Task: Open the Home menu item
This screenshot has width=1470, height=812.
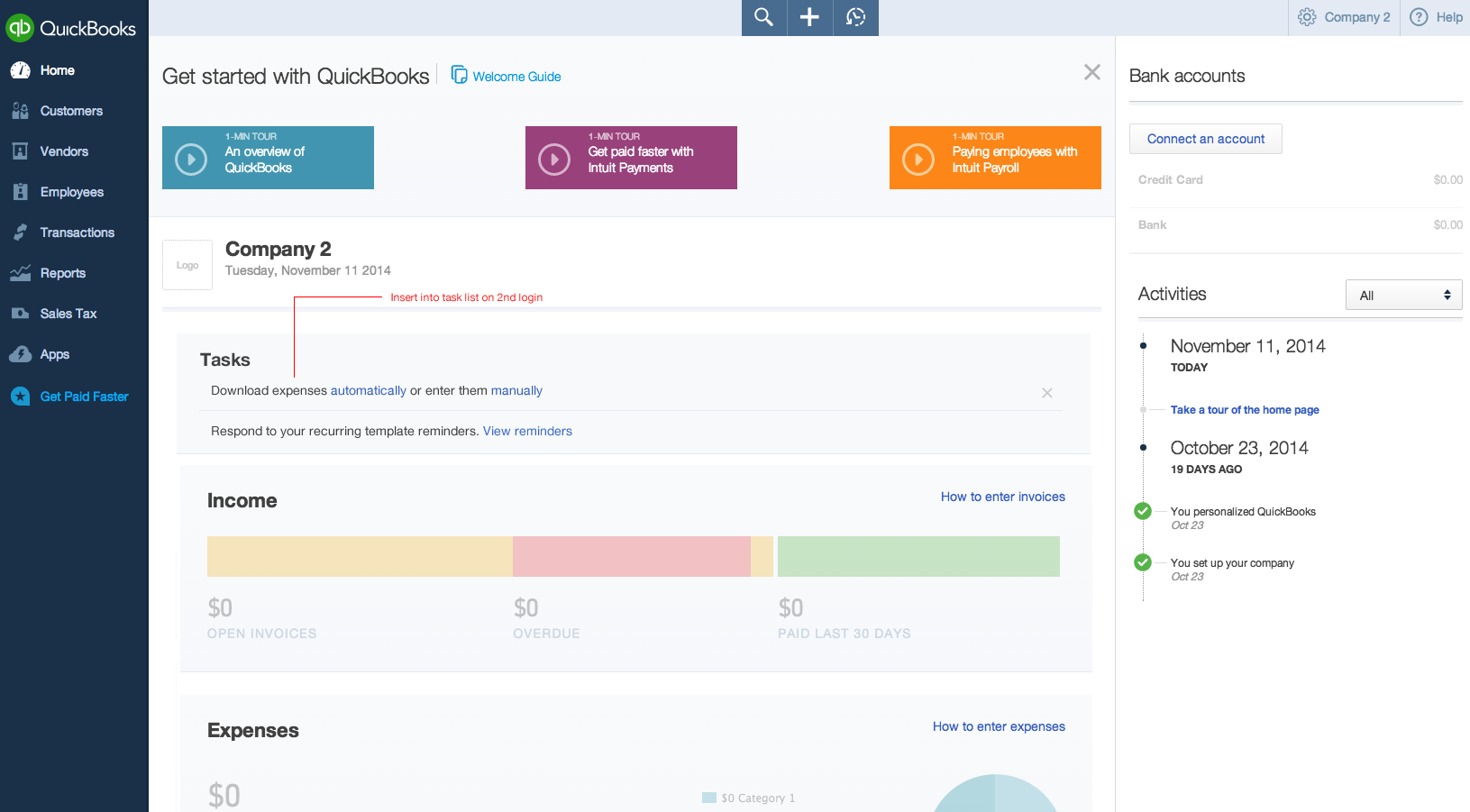Action: coord(58,70)
